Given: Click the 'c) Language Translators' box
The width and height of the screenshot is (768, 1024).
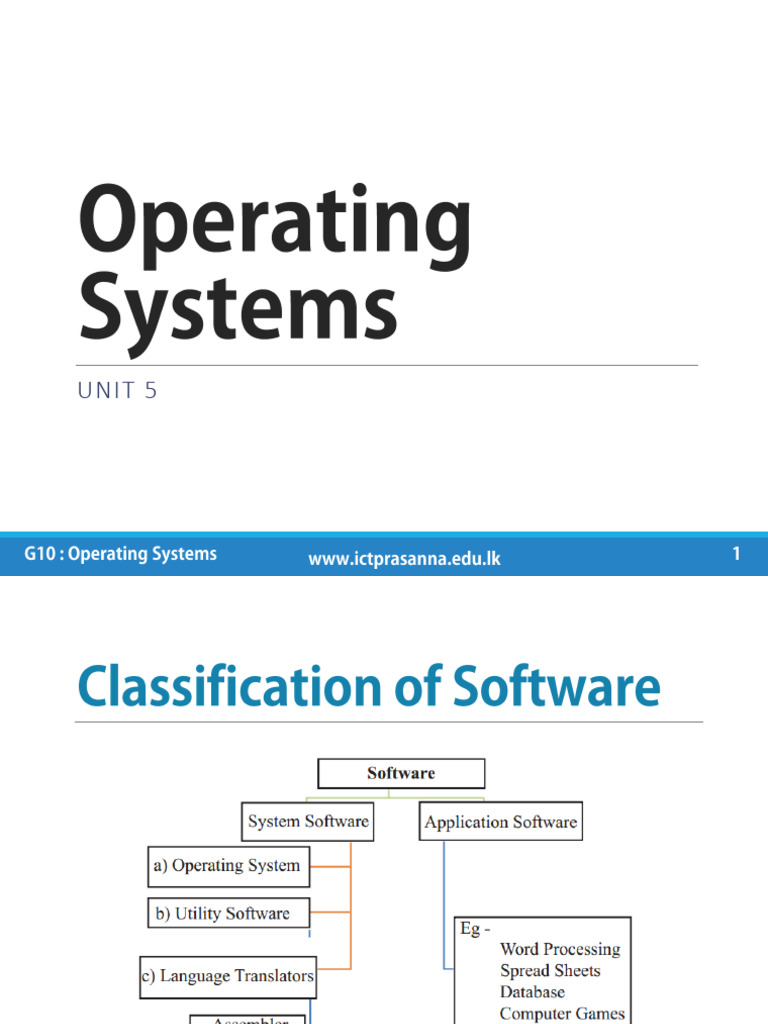Looking at the screenshot, I should 228,977.
